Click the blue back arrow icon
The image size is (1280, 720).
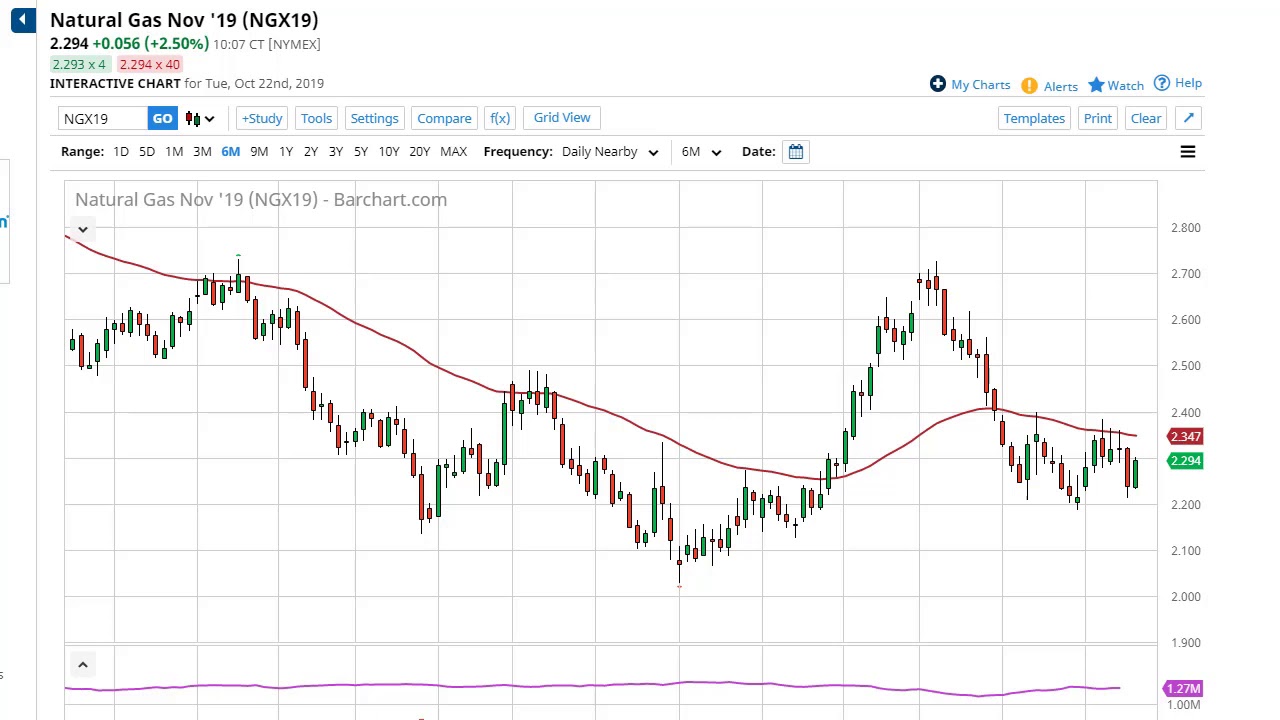(x=23, y=20)
